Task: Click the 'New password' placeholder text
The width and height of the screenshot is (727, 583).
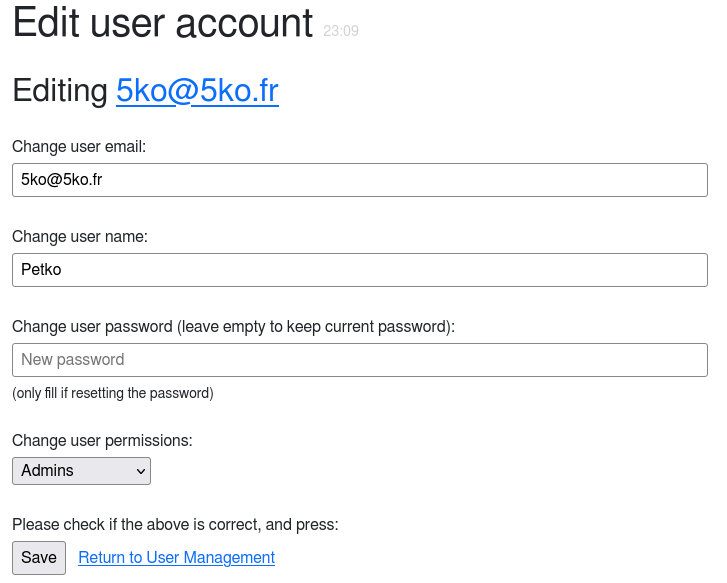Action: (x=72, y=360)
